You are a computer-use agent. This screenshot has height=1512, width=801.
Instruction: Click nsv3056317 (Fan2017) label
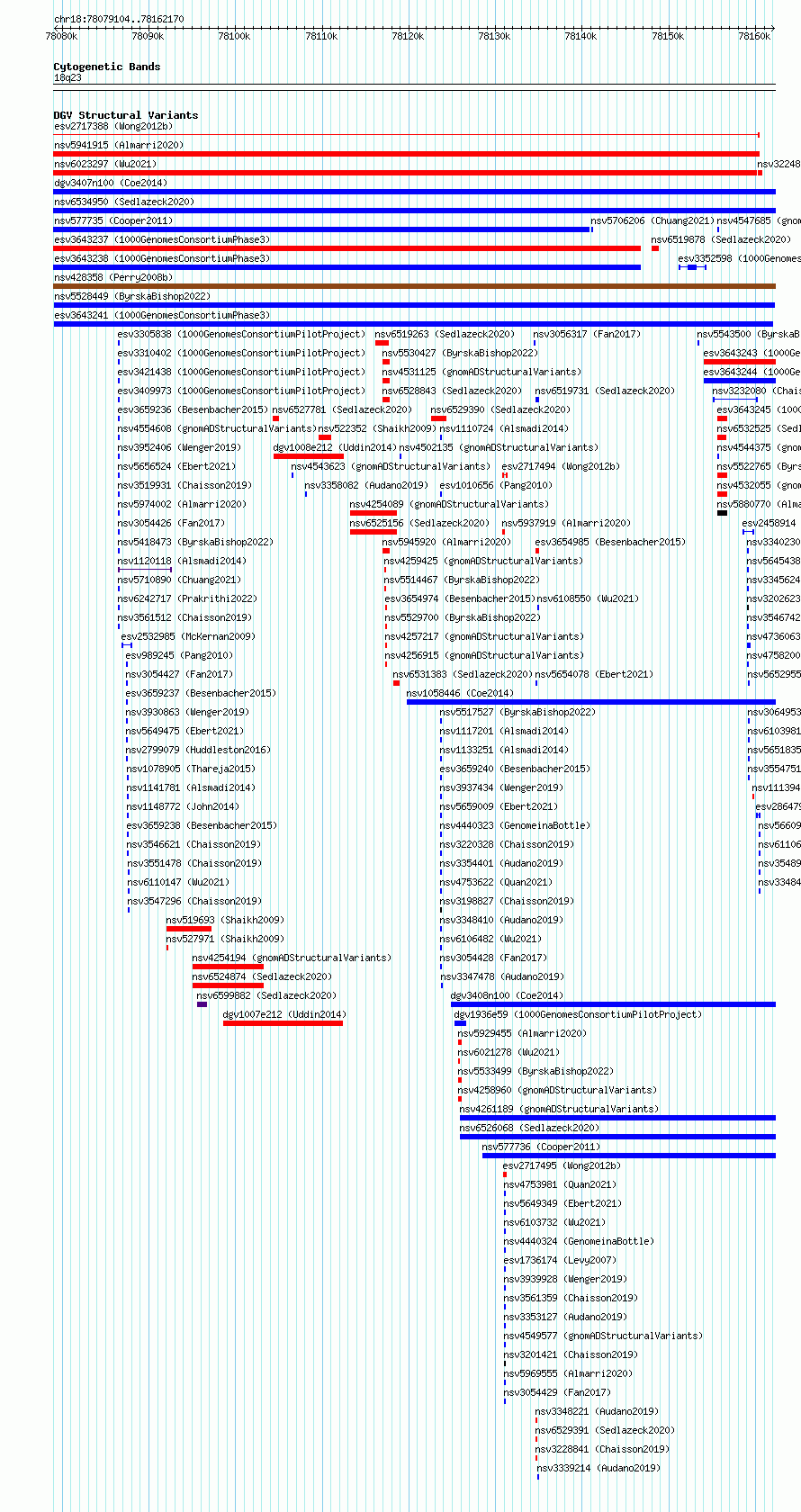pyautogui.click(x=588, y=334)
